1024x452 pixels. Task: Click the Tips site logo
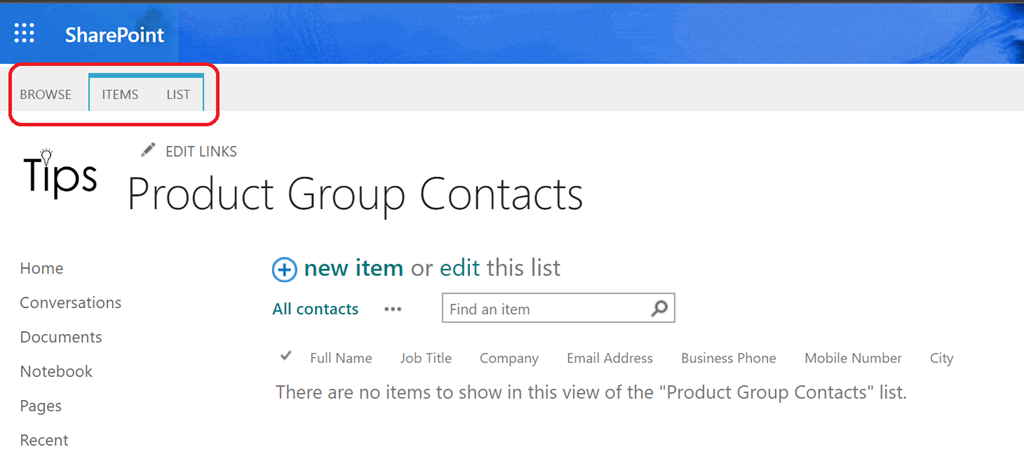59,174
